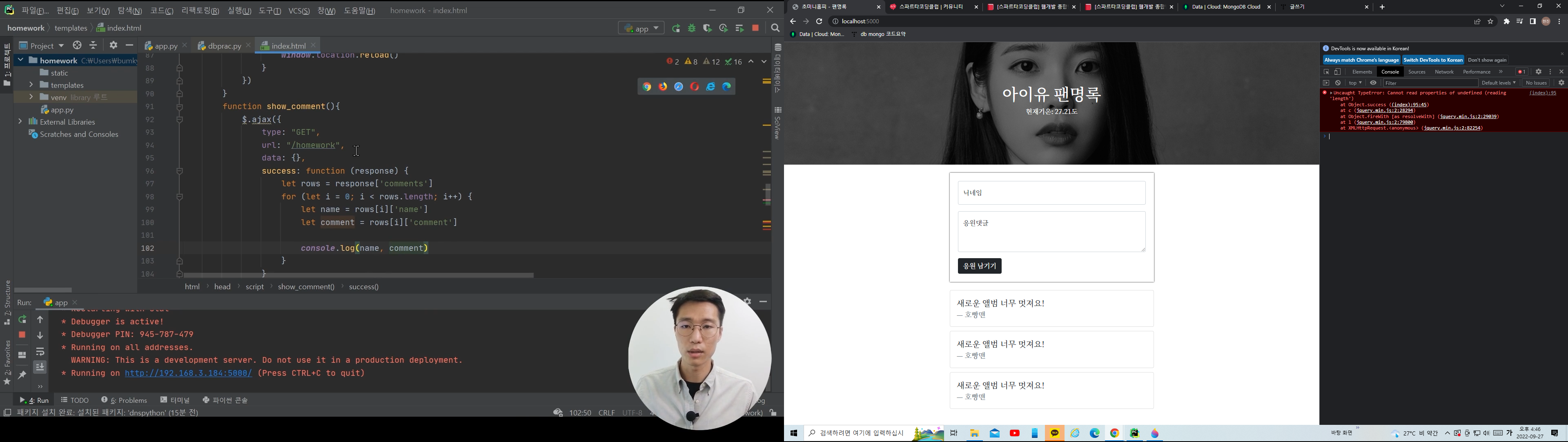Start debugging with the bug icon
Viewport: 1568px width, 442px height.
(x=692, y=29)
